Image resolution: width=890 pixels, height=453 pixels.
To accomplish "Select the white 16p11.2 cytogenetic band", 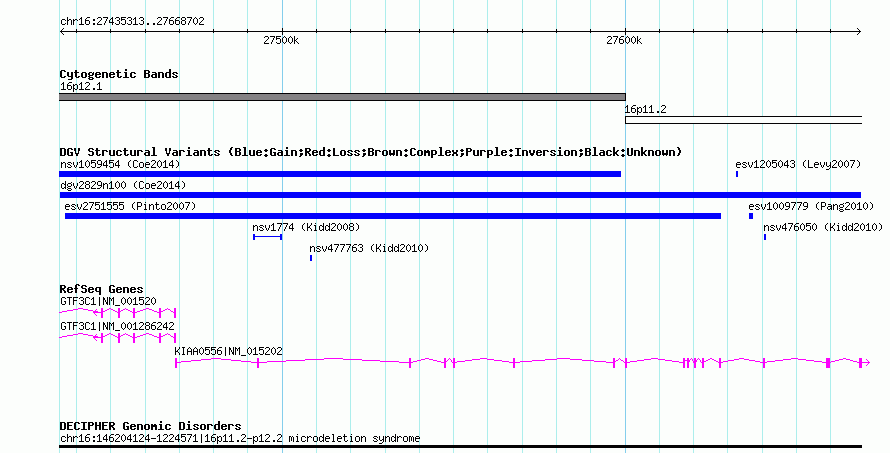I will coord(744,120).
